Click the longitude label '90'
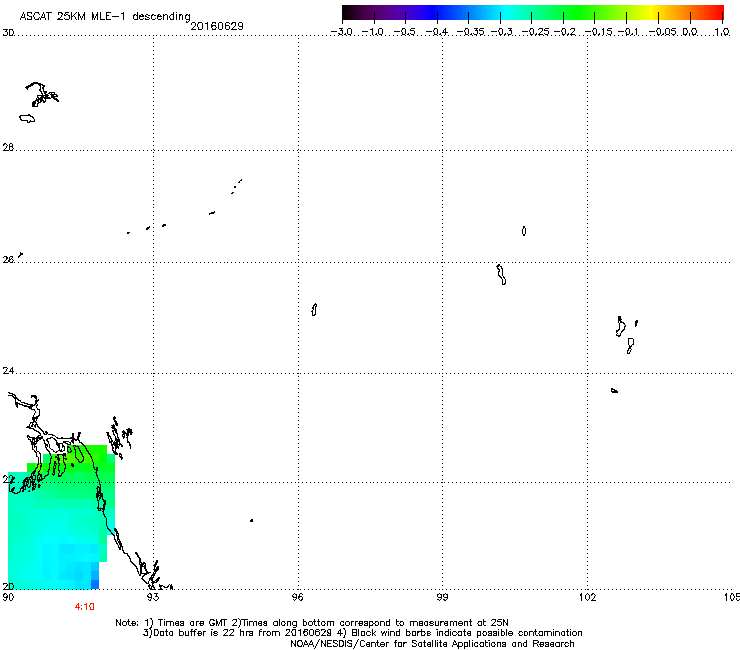 pyautogui.click(x=8, y=597)
